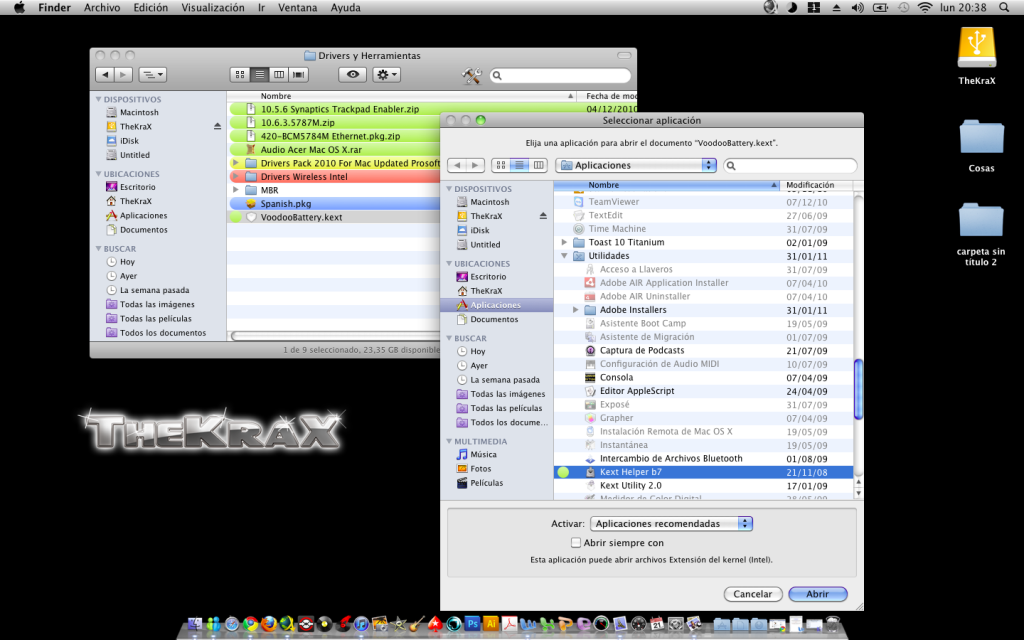
Task: Toggle column view in Drivers y Herramientas window
Action: (279, 74)
